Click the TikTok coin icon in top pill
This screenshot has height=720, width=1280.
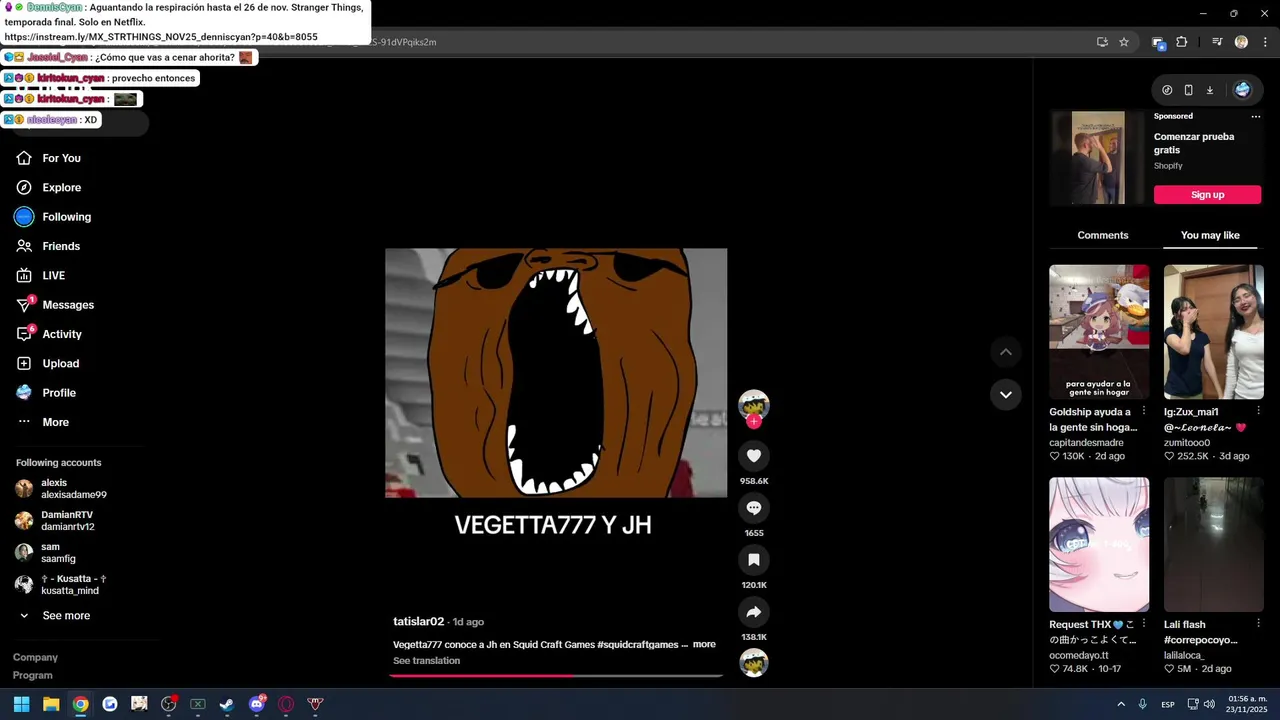(x=1167, y=90)
